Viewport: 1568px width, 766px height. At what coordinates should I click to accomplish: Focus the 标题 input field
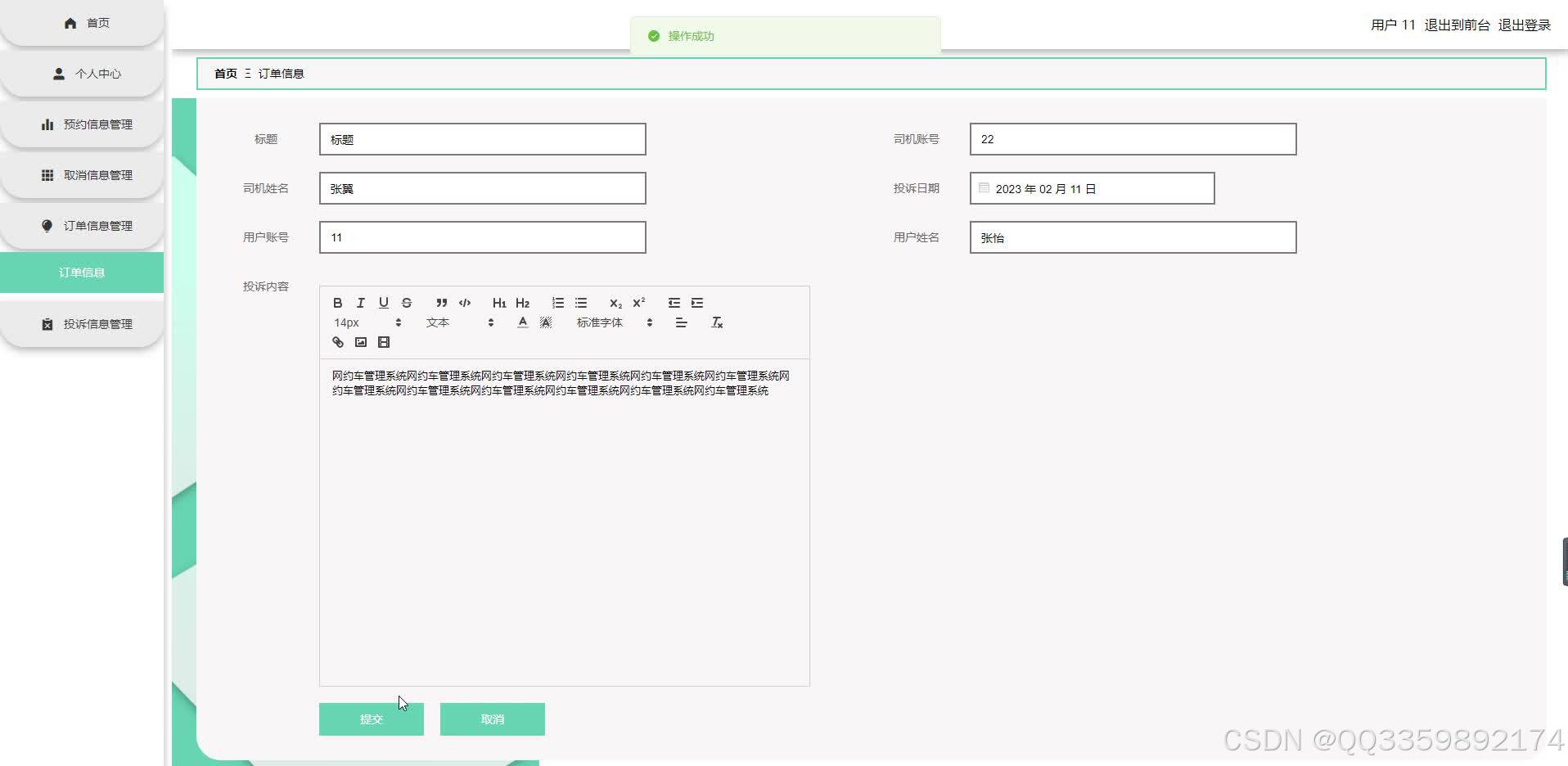click(x=483, y=139)
